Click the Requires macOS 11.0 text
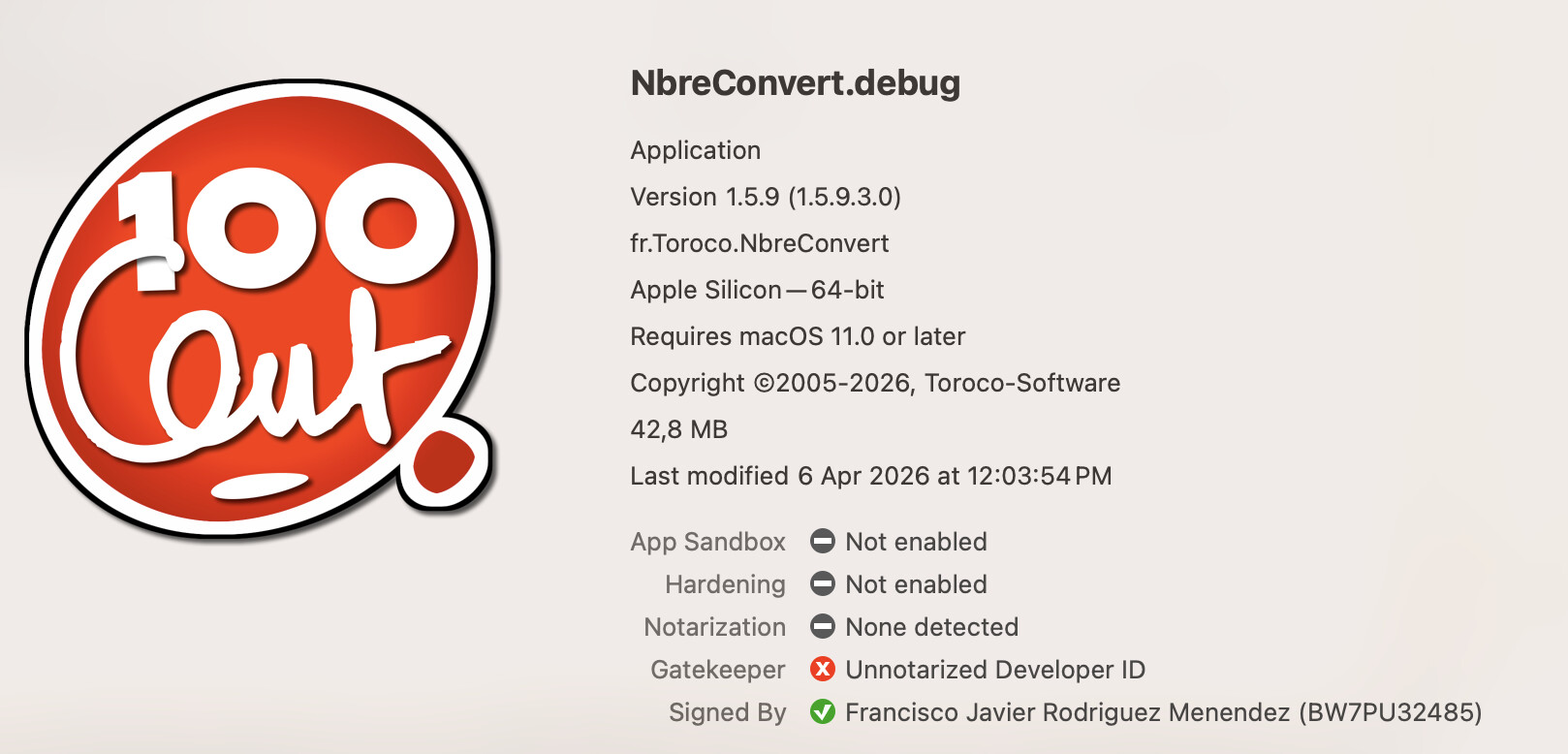 tap(798, 336)
